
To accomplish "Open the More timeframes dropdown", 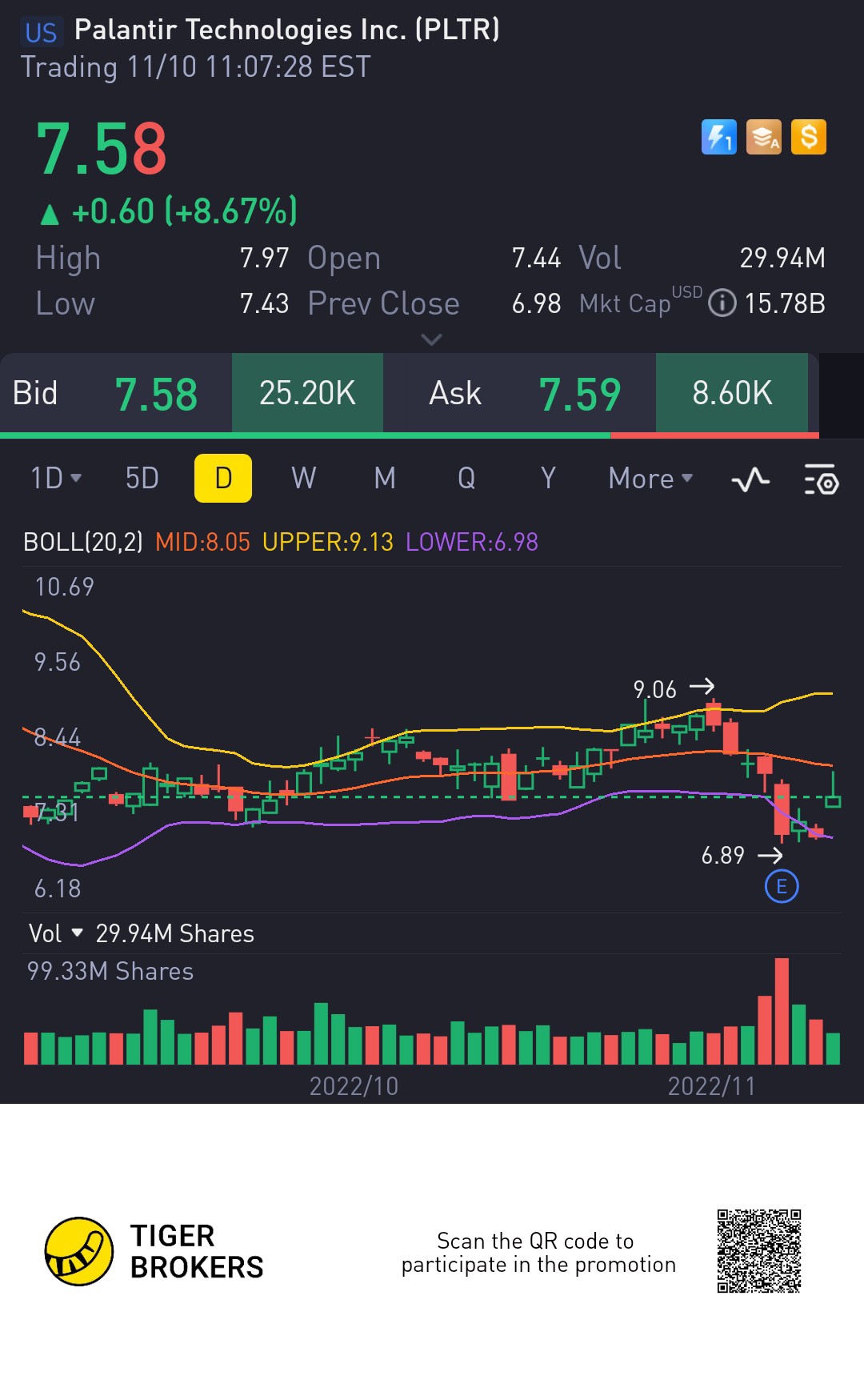I will pyautogui.click(x=650, y=479).
